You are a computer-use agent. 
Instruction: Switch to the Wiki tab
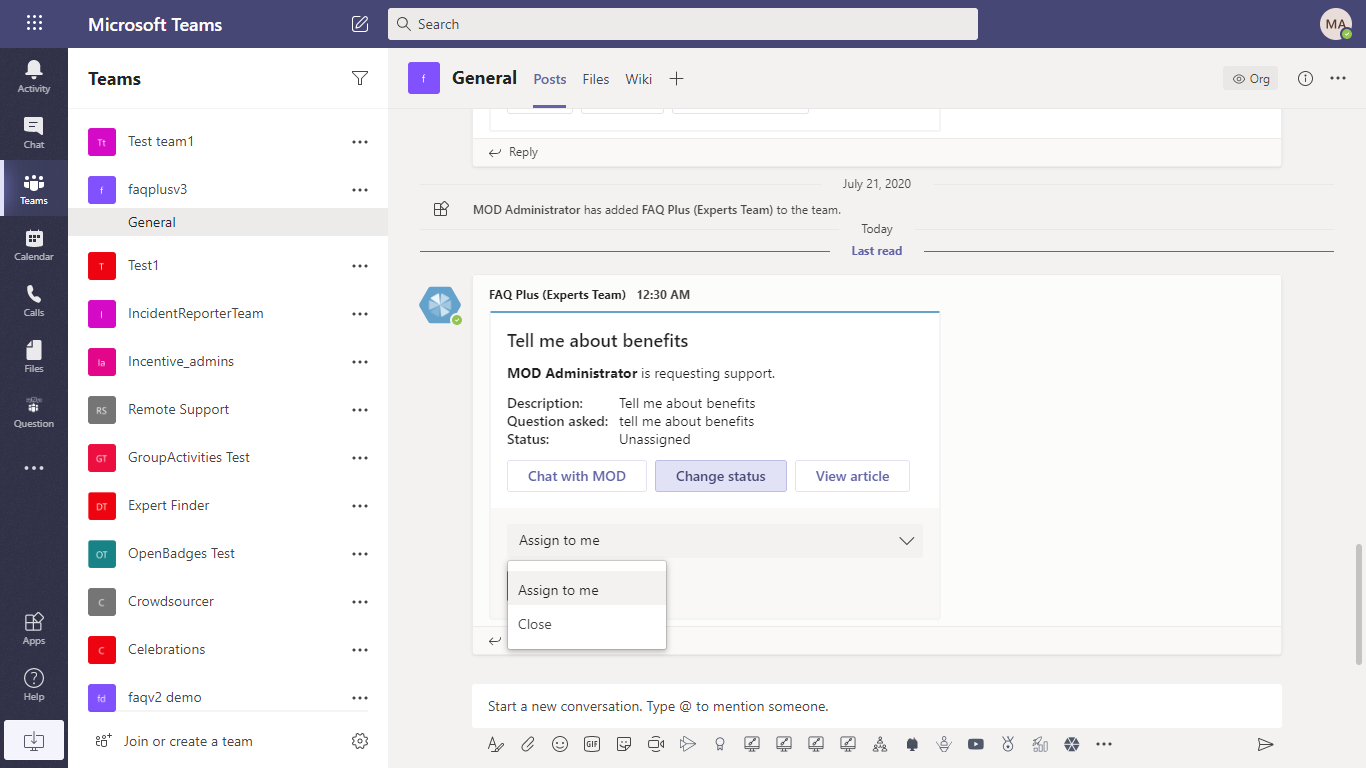tap(639, 79)
